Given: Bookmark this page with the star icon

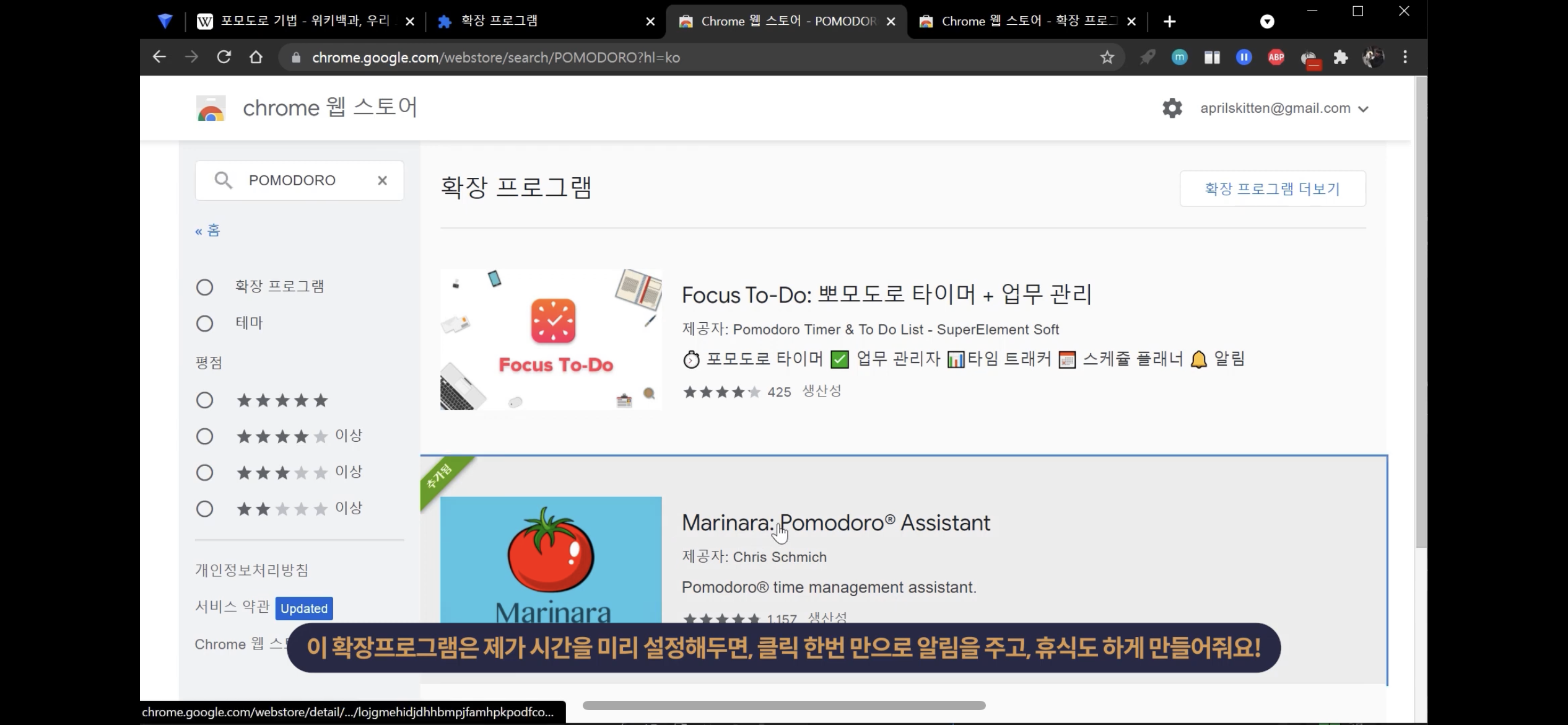Looking at the screenshot, I should [x=1107, y=58].
